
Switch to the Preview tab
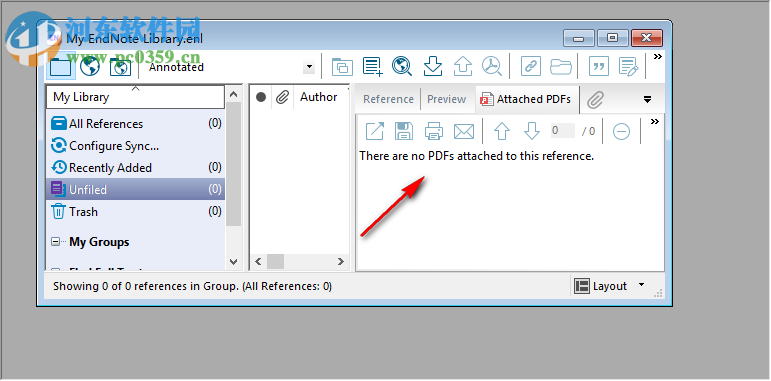pos(446,99)
